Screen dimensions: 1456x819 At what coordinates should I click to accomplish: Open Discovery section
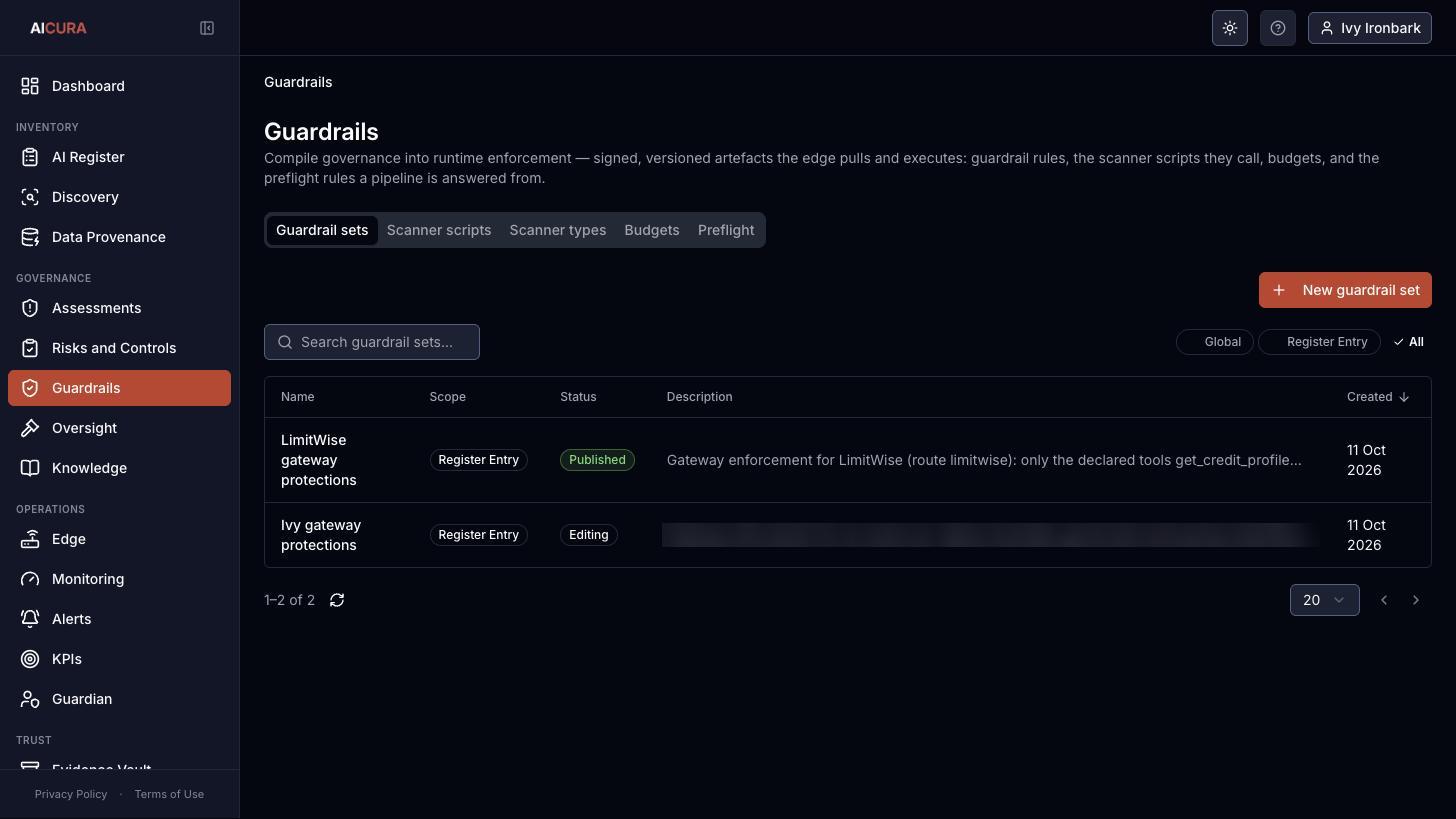[x=119, y=197]
